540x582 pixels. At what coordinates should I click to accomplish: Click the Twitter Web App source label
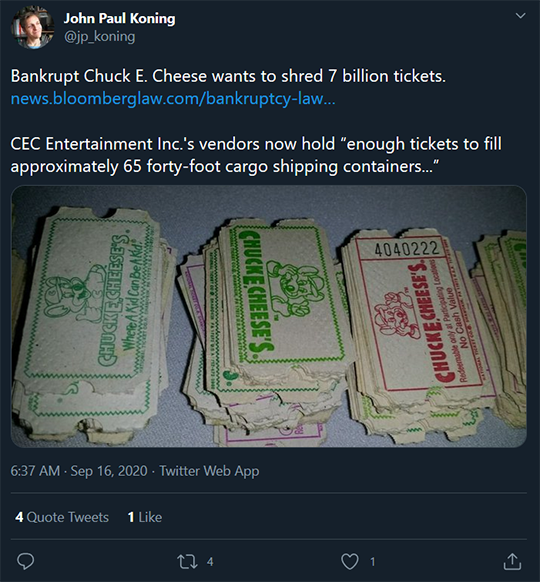(209, 471)
